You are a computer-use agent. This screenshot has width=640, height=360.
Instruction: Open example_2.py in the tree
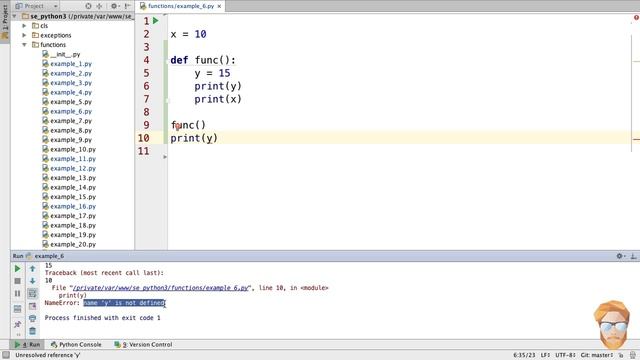(67, 73)
